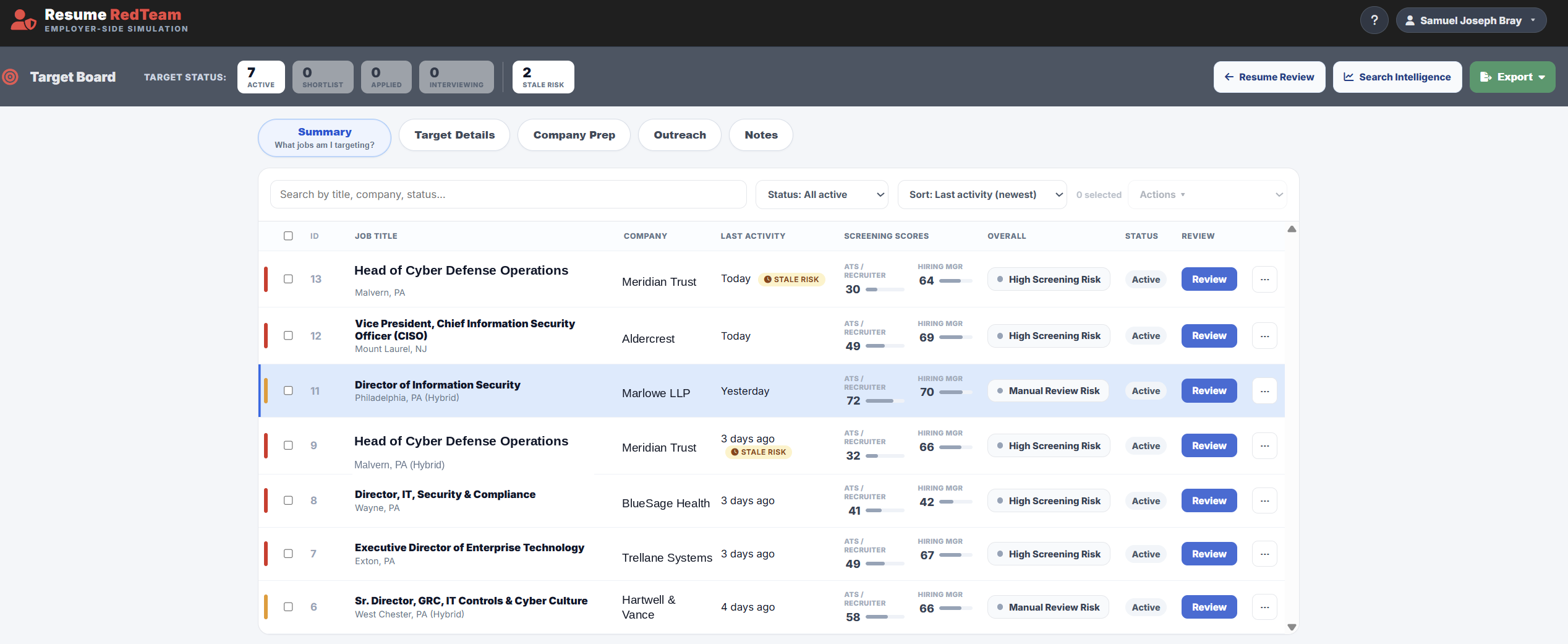Click the scroll down arrow of table
The height and width of the screenshot is (644, 1568).
pyautogui.click(x=1292, y=627)
